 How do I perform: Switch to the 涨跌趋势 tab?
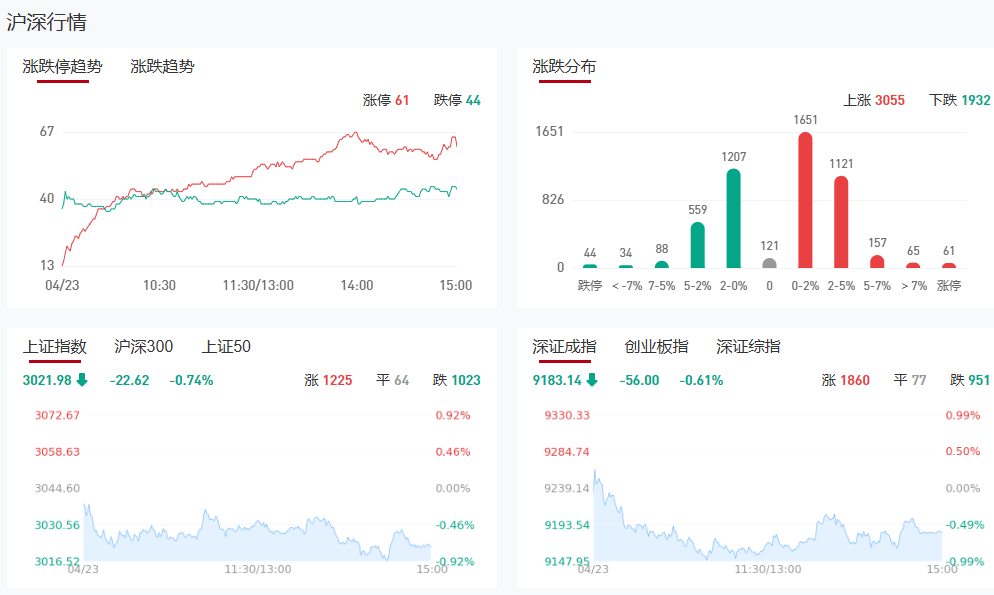click(162, 67)
